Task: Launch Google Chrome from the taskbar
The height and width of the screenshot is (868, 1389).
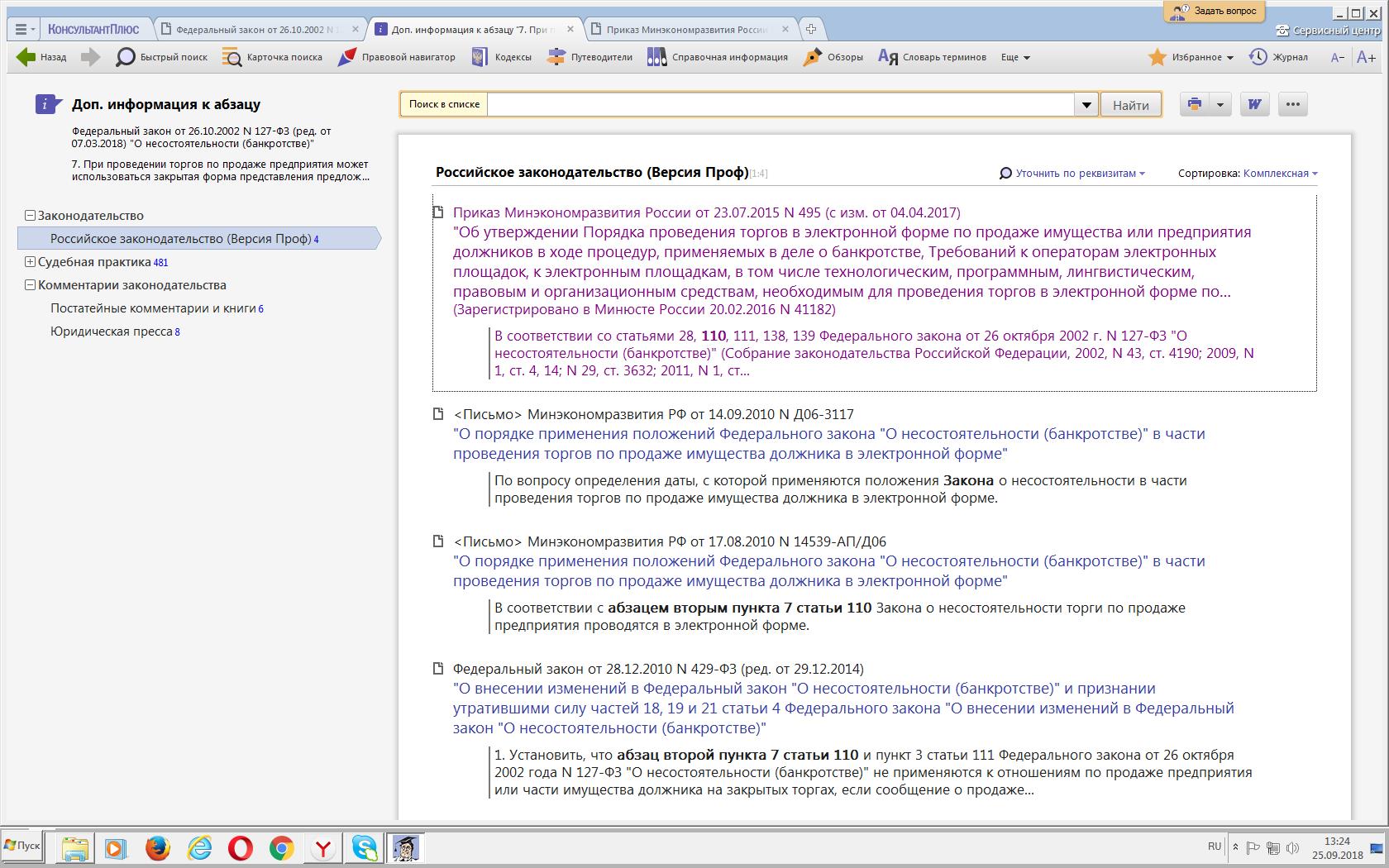Action: (281, 848)
